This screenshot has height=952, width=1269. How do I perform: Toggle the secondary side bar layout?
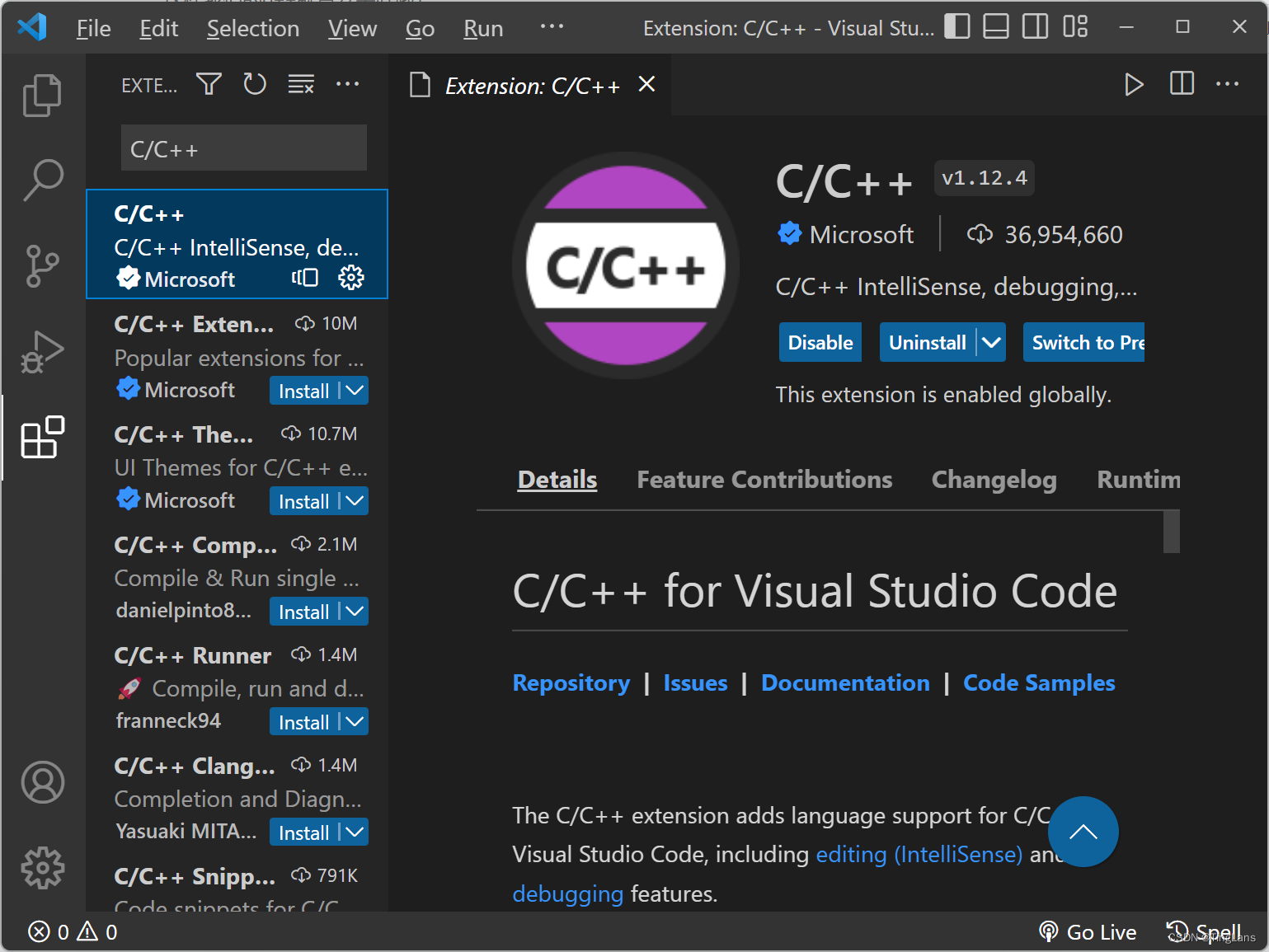1035,27
